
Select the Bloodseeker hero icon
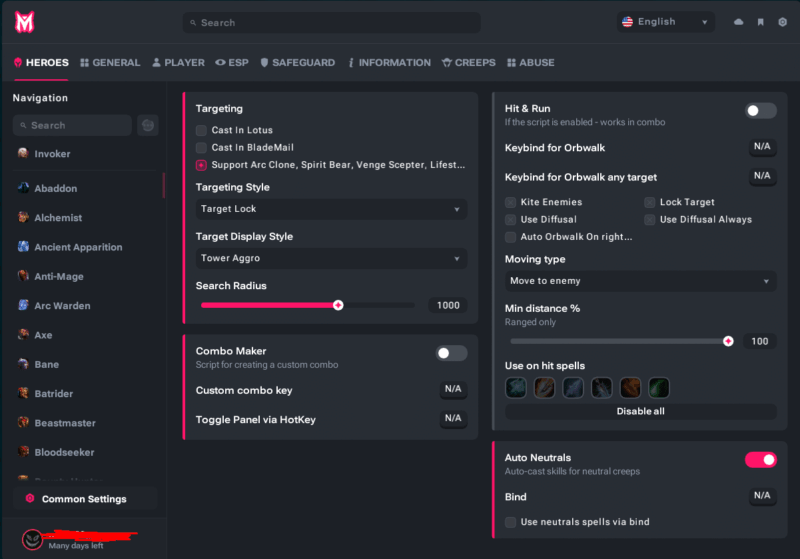(23, 452)
